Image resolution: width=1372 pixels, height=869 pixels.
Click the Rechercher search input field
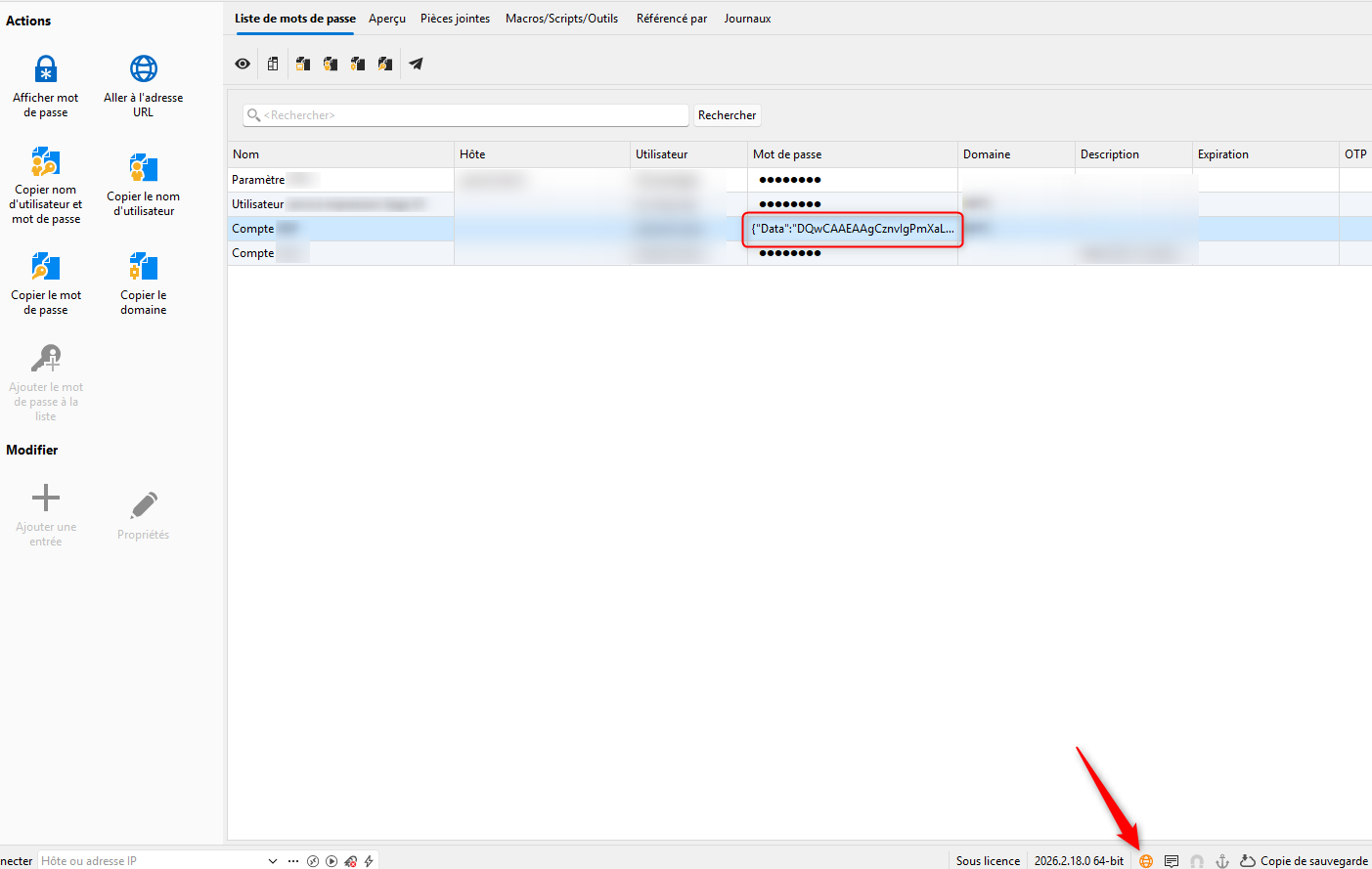click(465, 115)
